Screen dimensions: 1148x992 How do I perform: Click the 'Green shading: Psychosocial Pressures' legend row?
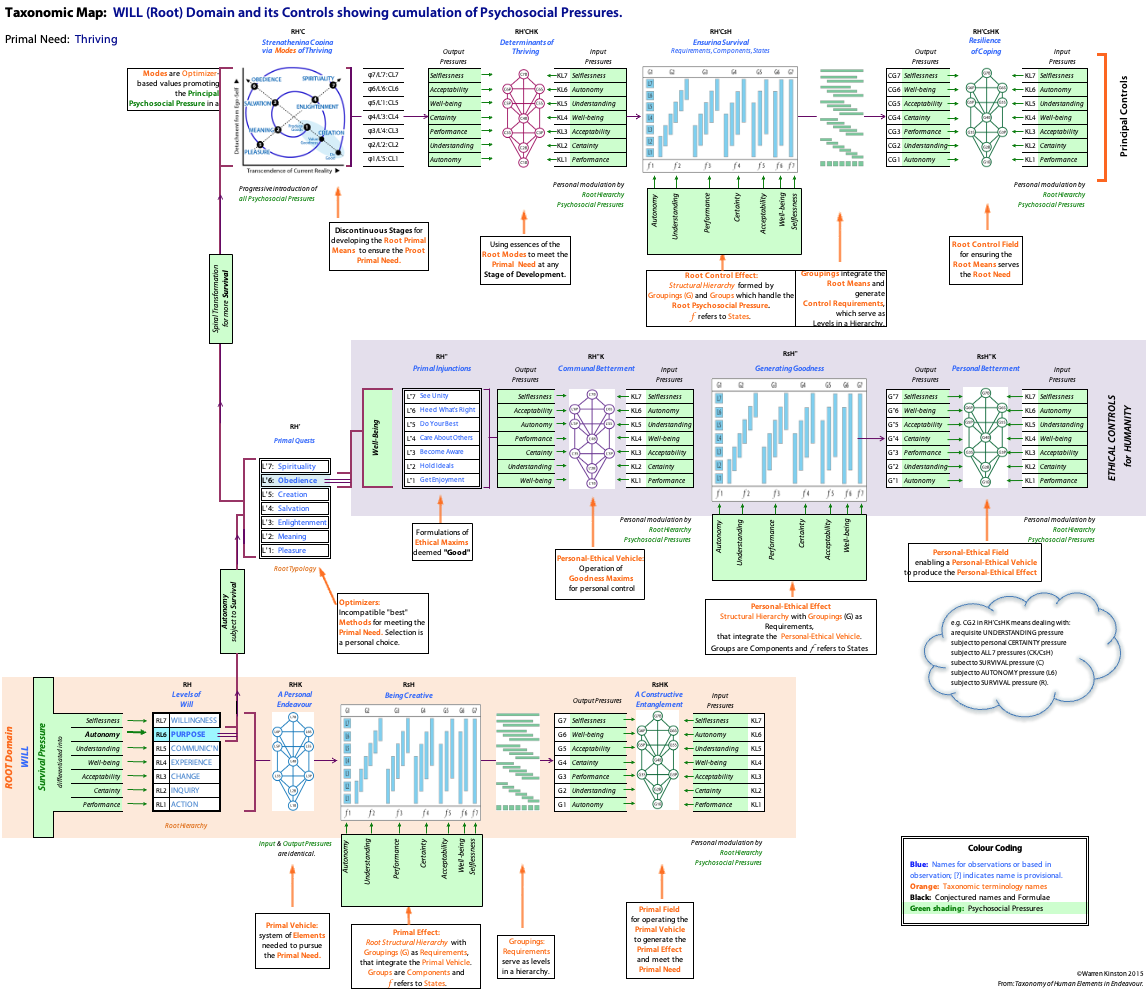click(x=996, y=909)
